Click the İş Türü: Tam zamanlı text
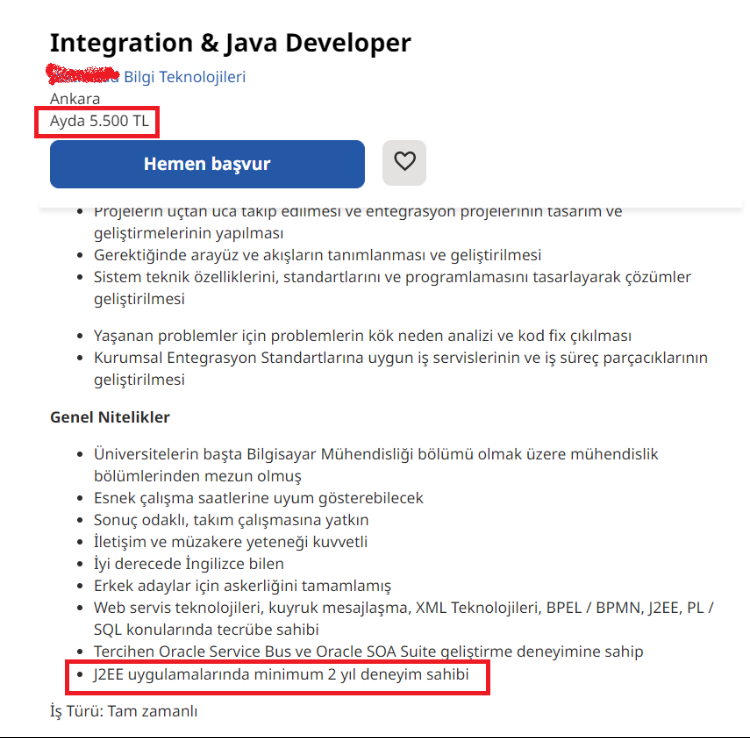This screenshot has height=738, width=750. pos(124,711)
